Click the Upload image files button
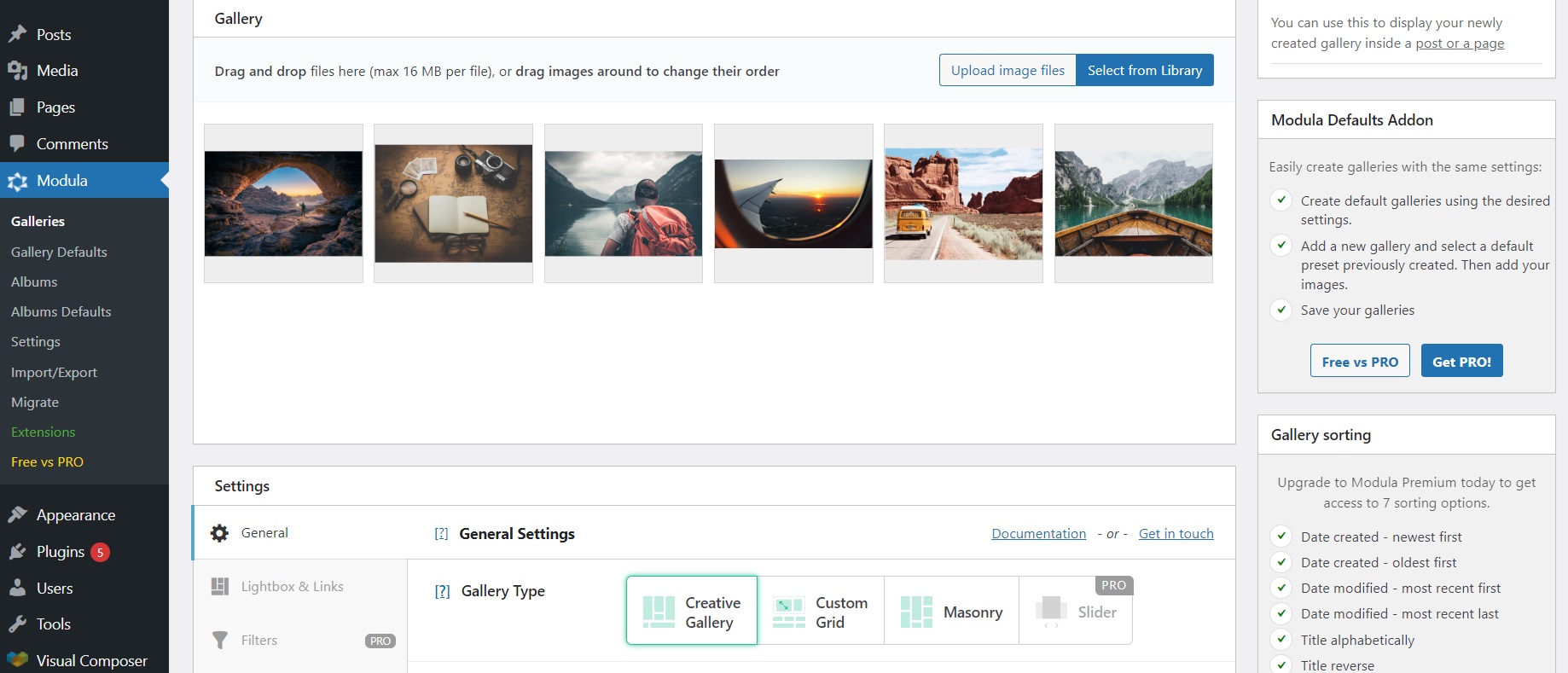 pos(1008,71)
